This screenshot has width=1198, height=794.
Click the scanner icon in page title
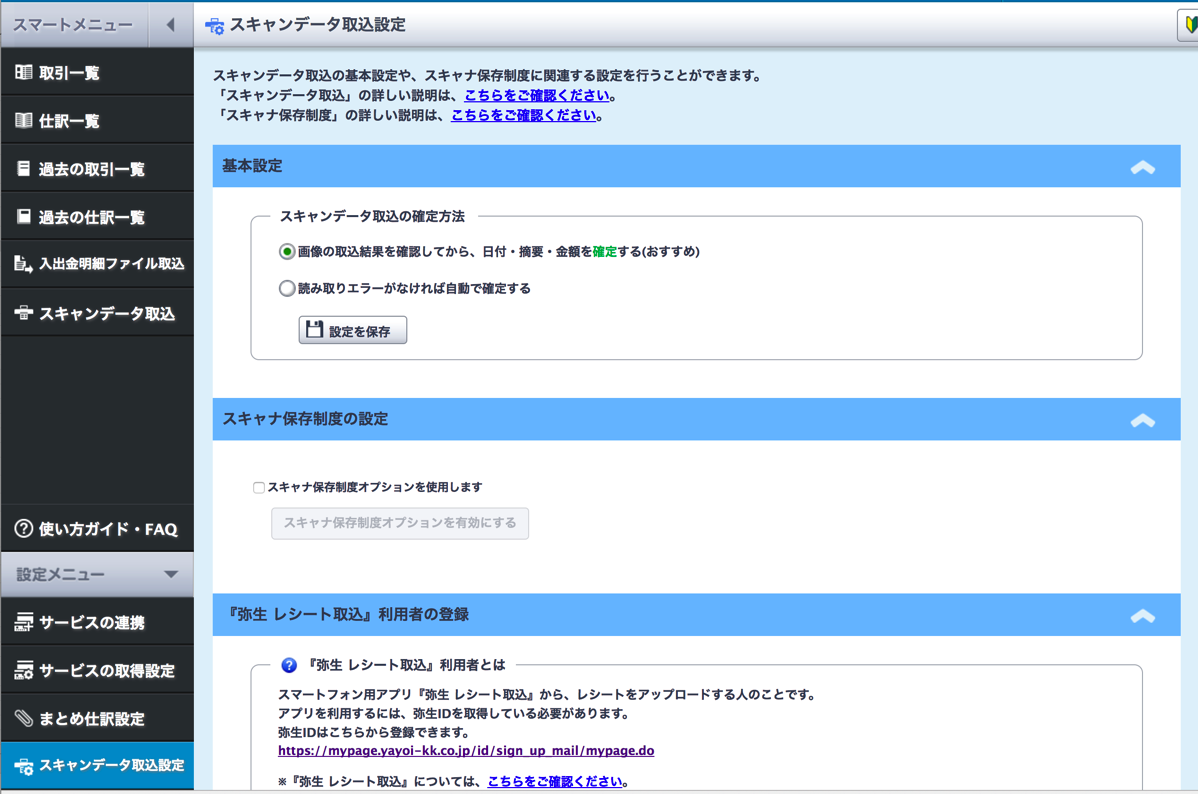[215, 26]
